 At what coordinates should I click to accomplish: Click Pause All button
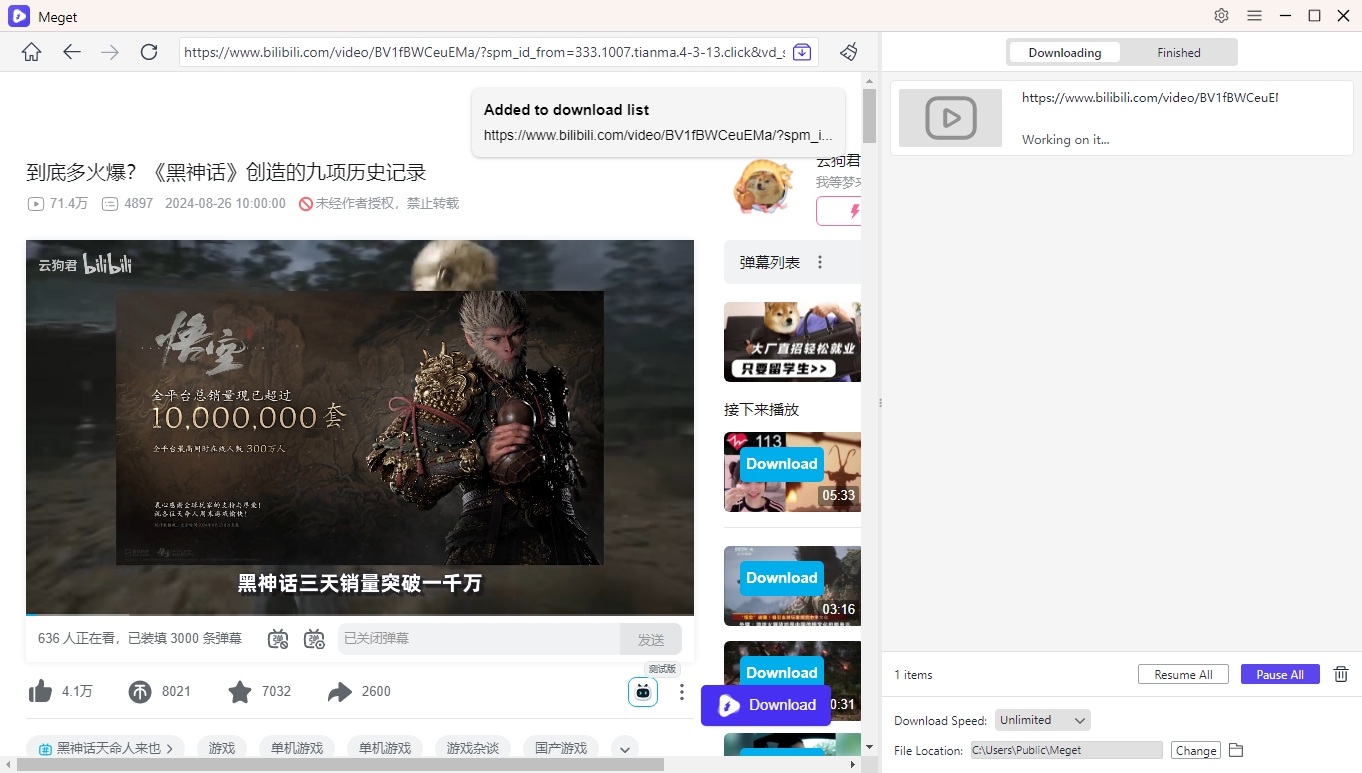click(x=1280, y=674)
